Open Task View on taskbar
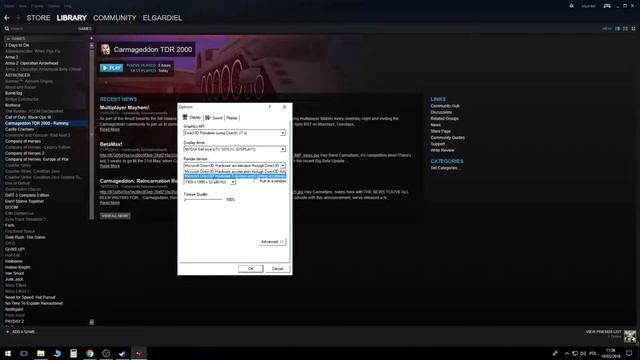 pyautogui.click(x=24, y=353)
